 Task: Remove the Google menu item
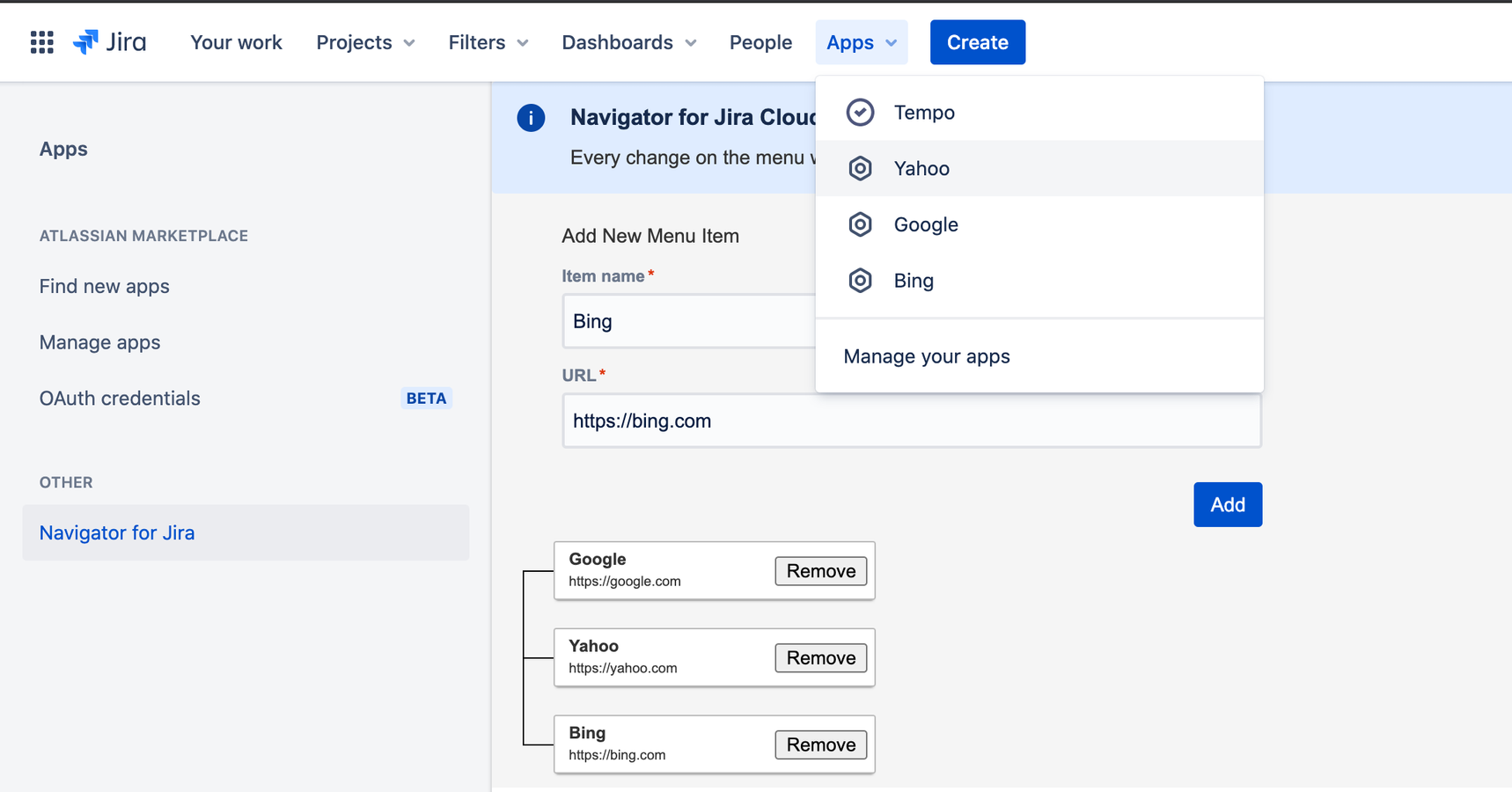click(x=820, y=571)
